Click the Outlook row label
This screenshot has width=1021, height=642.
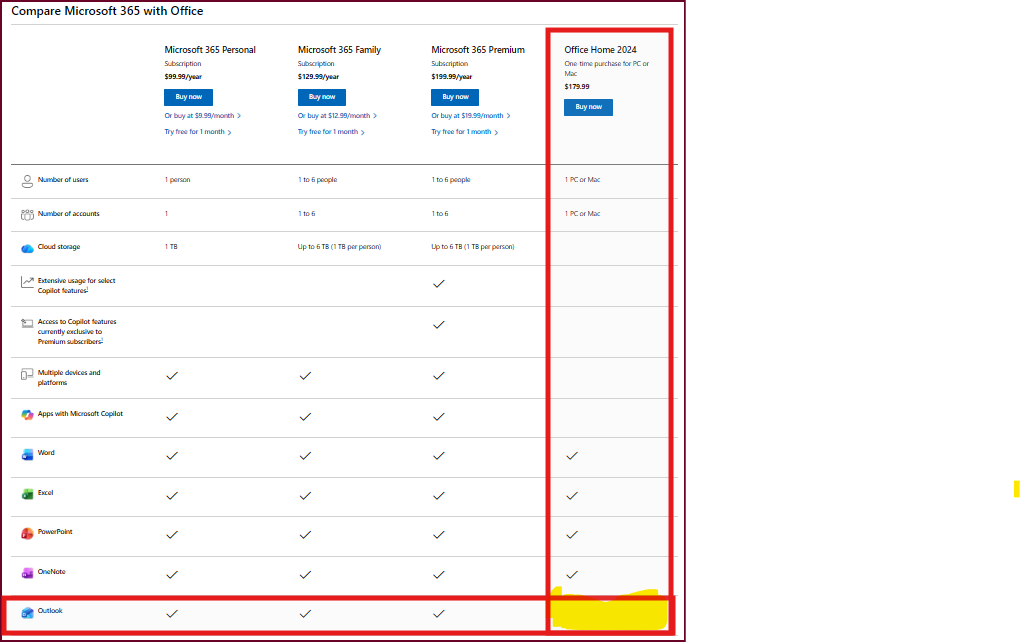(x=50, y=611)
